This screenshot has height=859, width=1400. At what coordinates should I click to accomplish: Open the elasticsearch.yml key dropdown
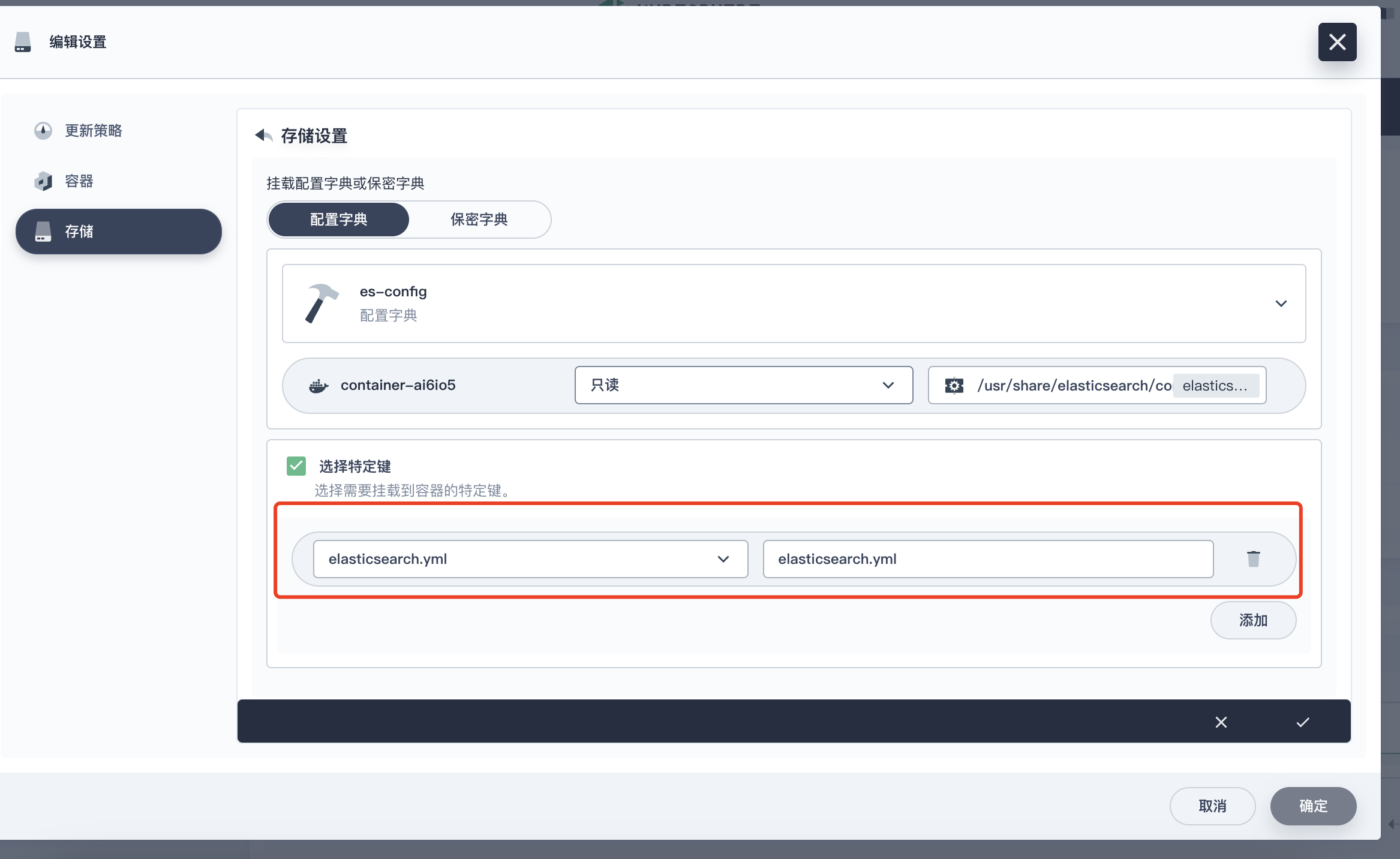coord(530,559)
